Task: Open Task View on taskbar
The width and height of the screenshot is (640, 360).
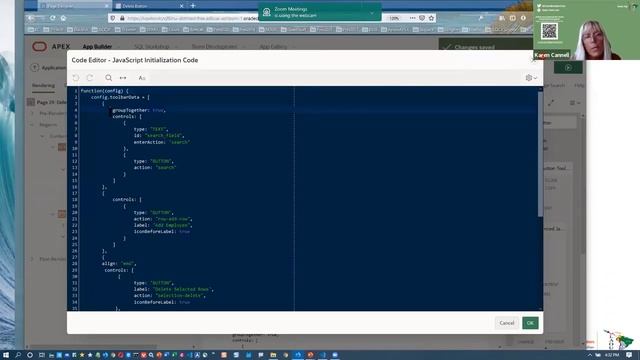Action: point(41,355)
